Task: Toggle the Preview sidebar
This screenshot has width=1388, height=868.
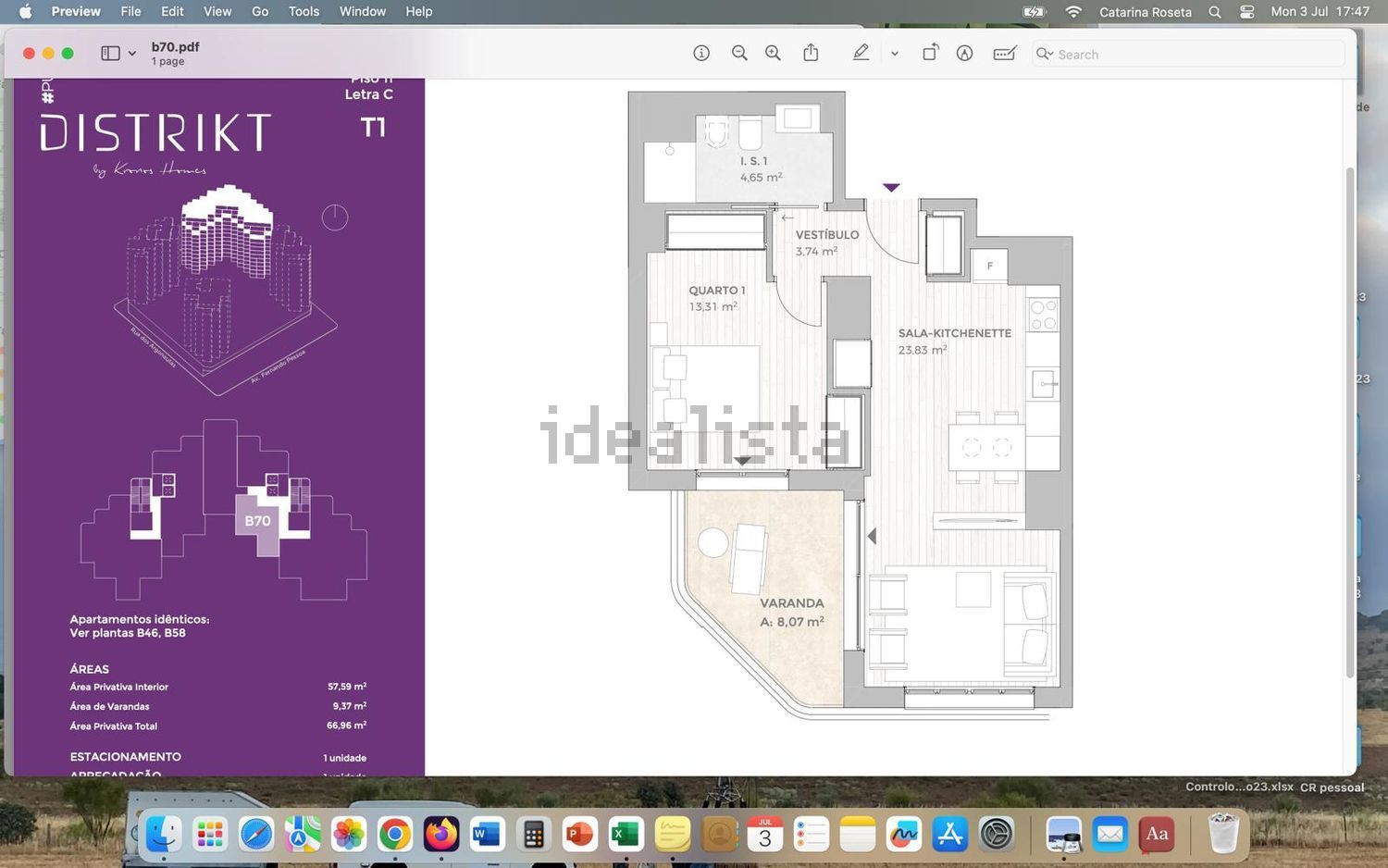Action: coord(110,54)
